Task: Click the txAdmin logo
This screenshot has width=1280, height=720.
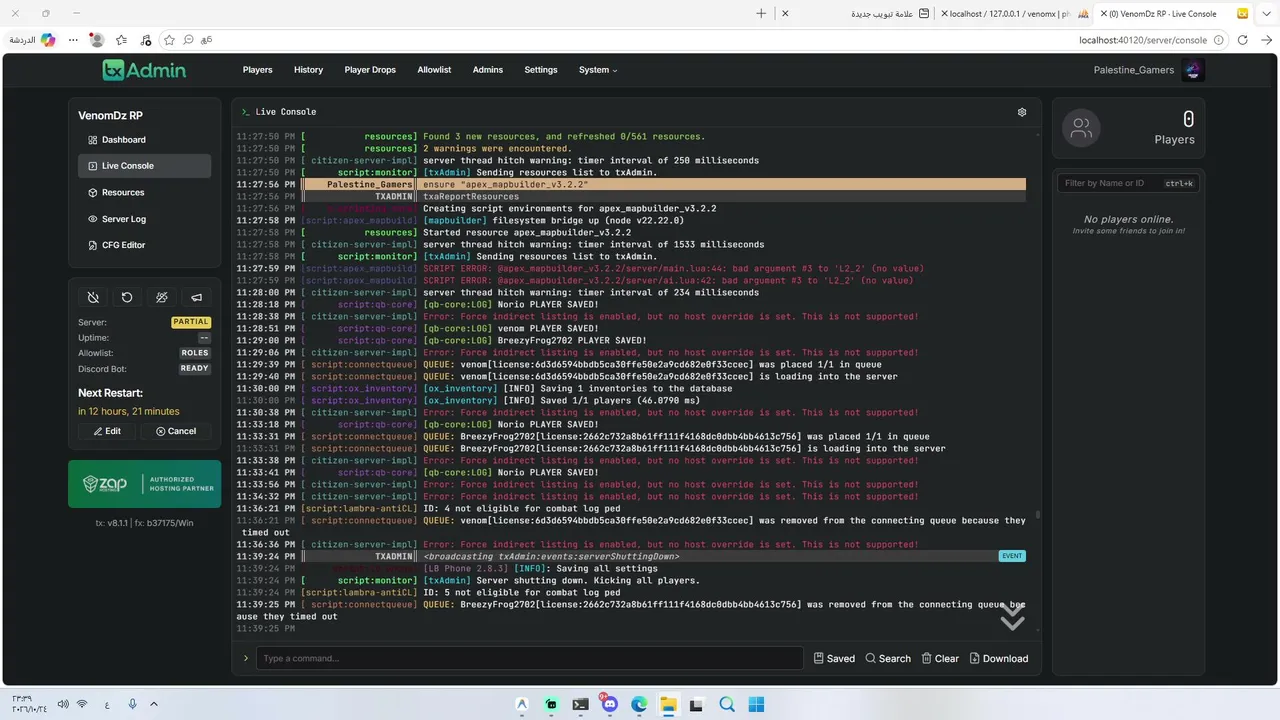Action: tap(144, 70)
